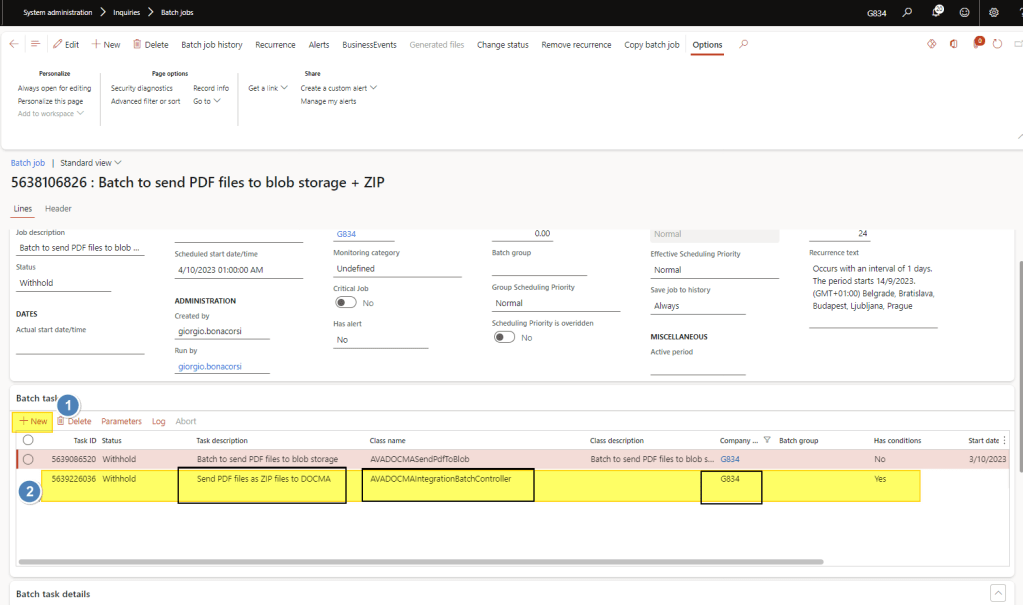Collapse the Batch task details section
The height and width of the screenshot is (605, 1023).
[997, 593]
